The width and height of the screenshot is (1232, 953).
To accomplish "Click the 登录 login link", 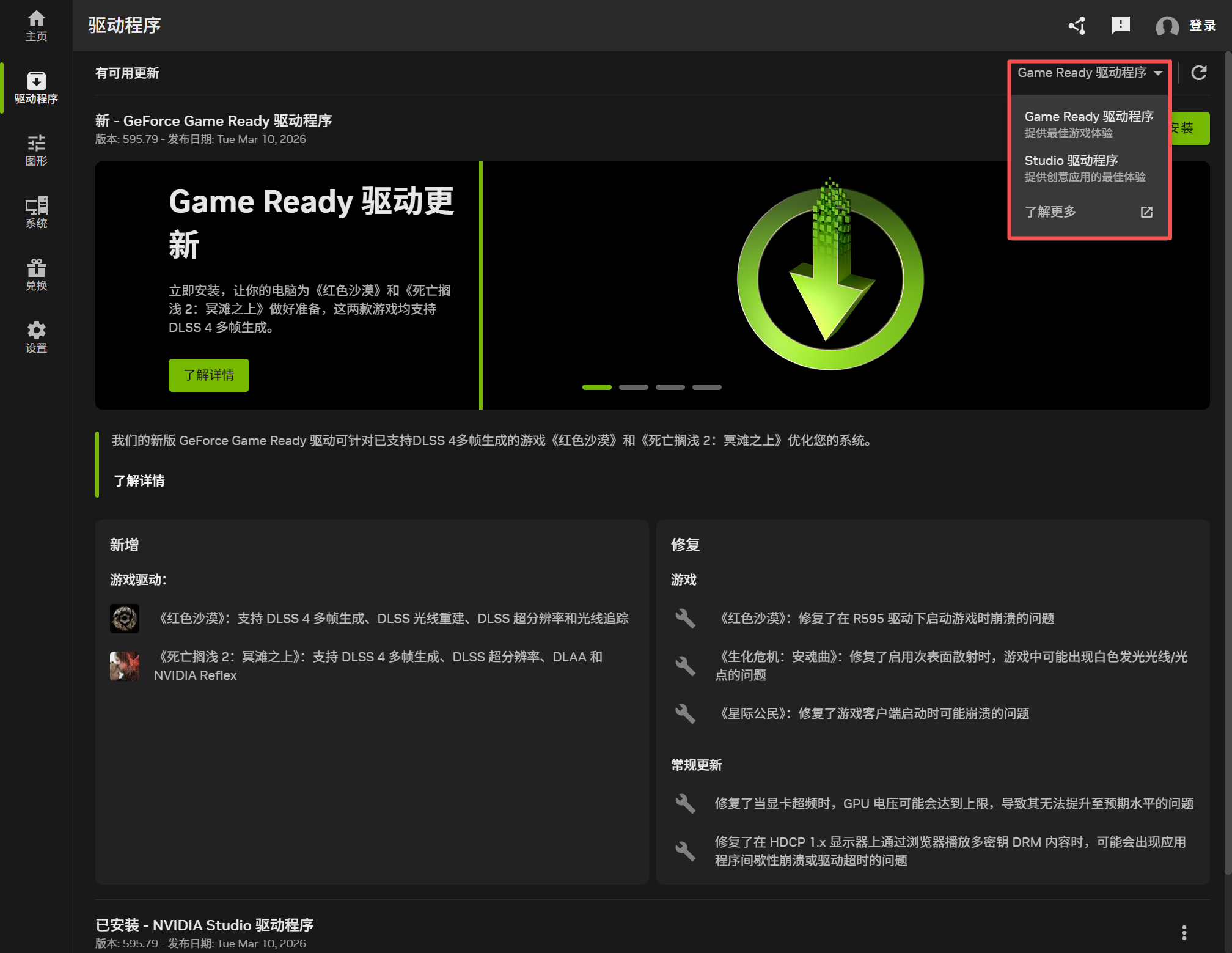I will coord(1202,26).
